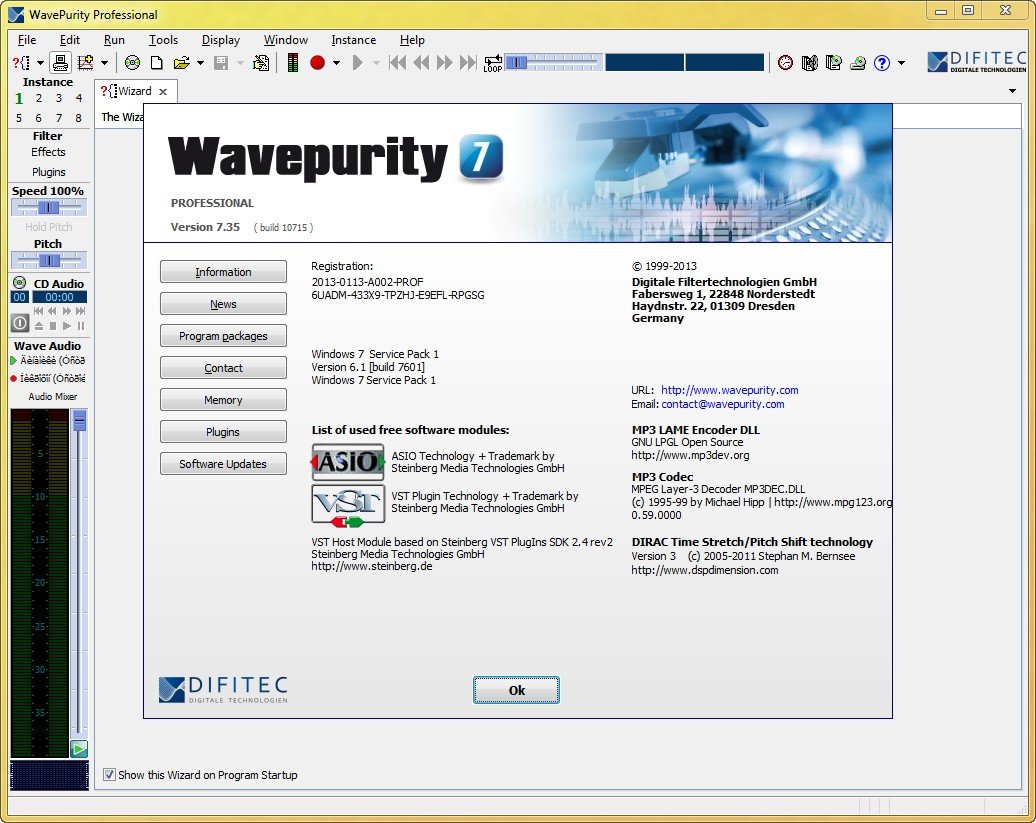Viewport: 1036px width, 823px height.
Task: Open the Edit menu
Action: click(69, 40)
